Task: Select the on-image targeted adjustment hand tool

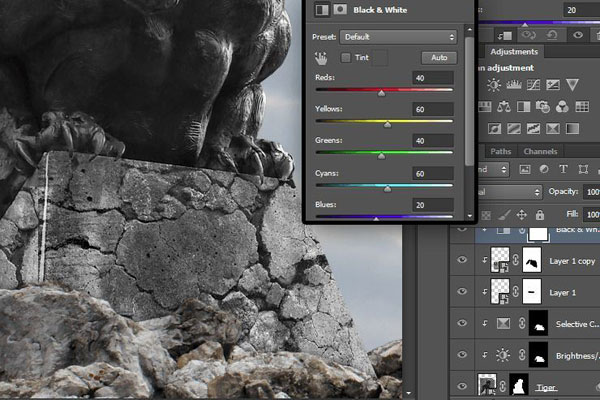Action: coord(321,58)
